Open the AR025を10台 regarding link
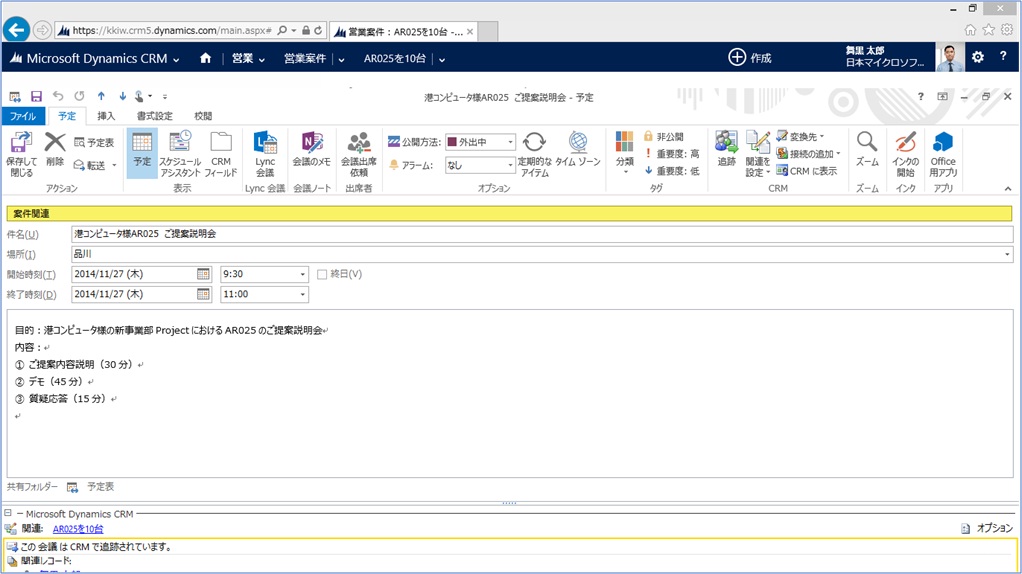This screenshot has height=574, width=1022. click(x=78, y=529)
